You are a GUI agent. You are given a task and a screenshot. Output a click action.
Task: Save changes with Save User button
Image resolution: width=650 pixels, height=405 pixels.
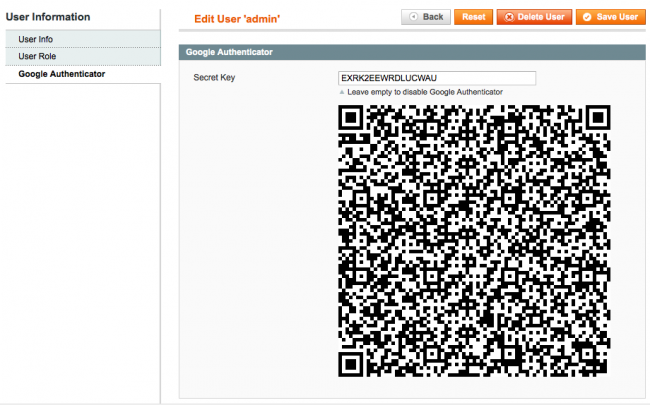coord(610,17)
